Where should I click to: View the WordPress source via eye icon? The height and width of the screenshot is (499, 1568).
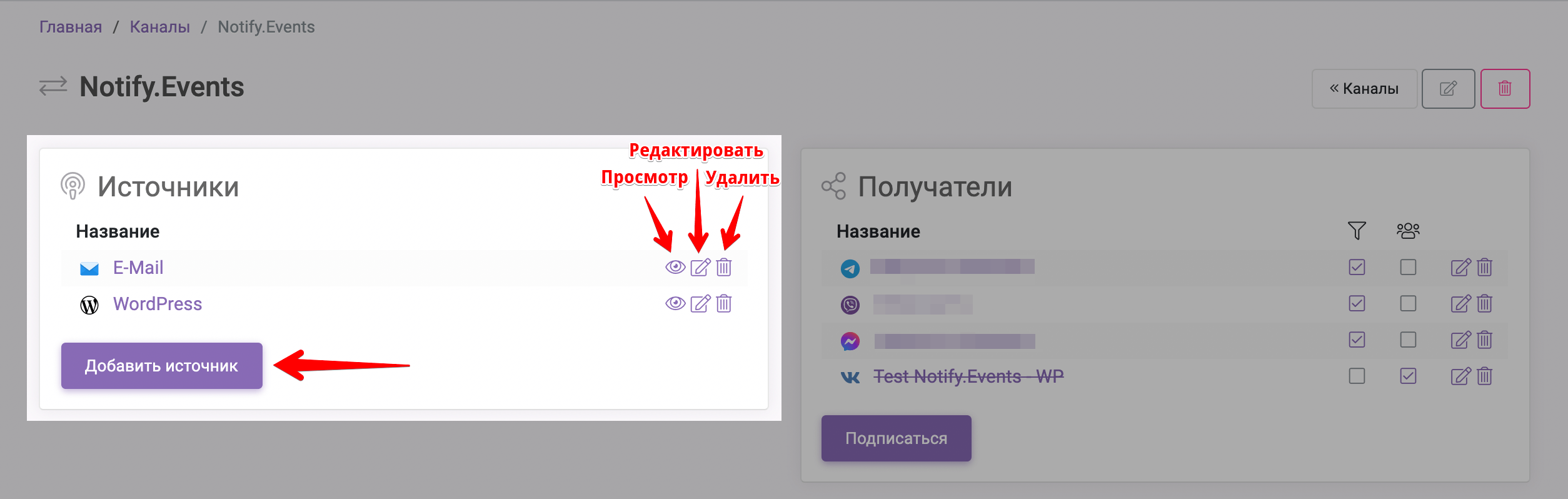[675, 304]
